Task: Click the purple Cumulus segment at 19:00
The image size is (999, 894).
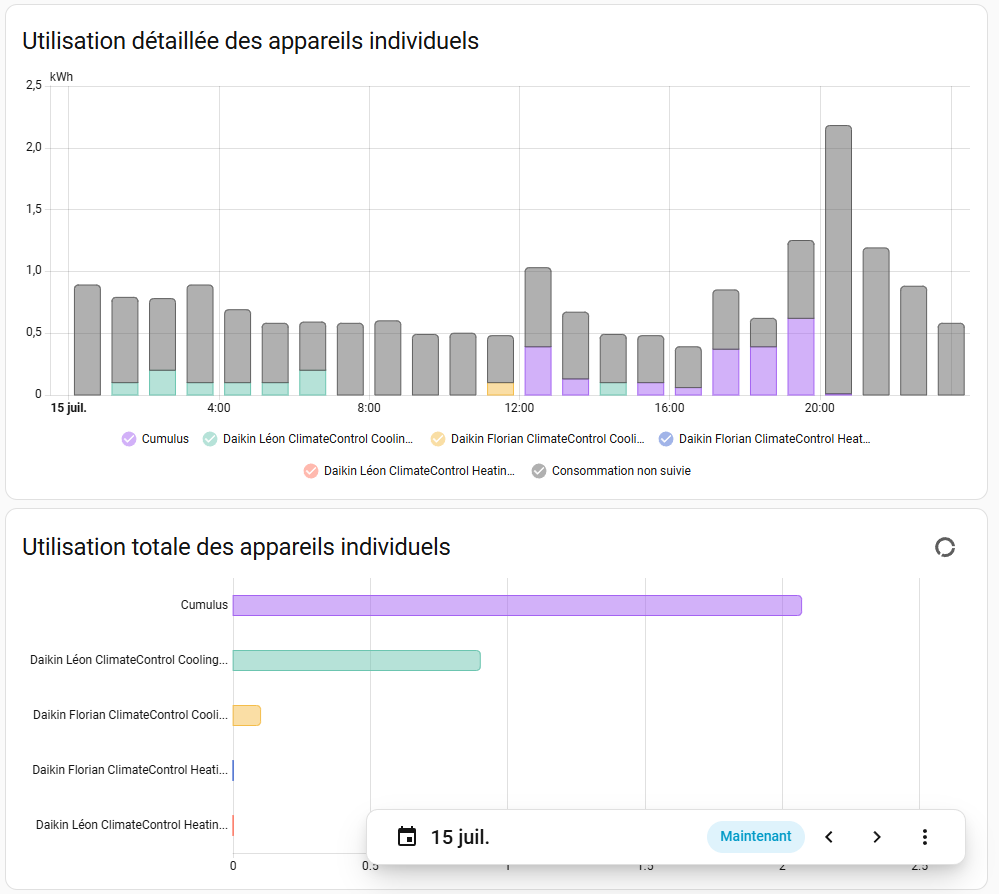Action: [x=801, y=356]
